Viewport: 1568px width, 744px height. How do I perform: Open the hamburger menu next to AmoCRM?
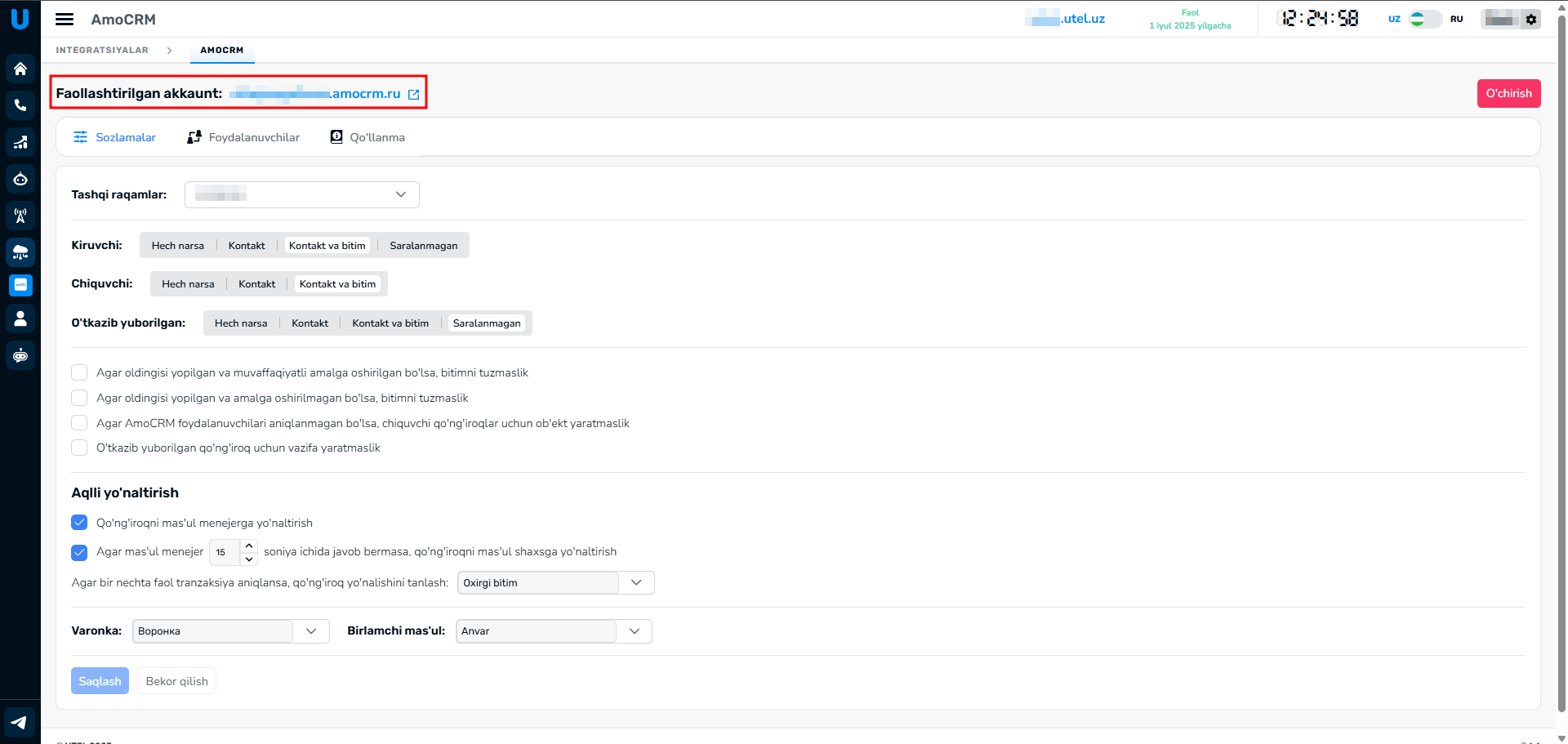[65, 20]
